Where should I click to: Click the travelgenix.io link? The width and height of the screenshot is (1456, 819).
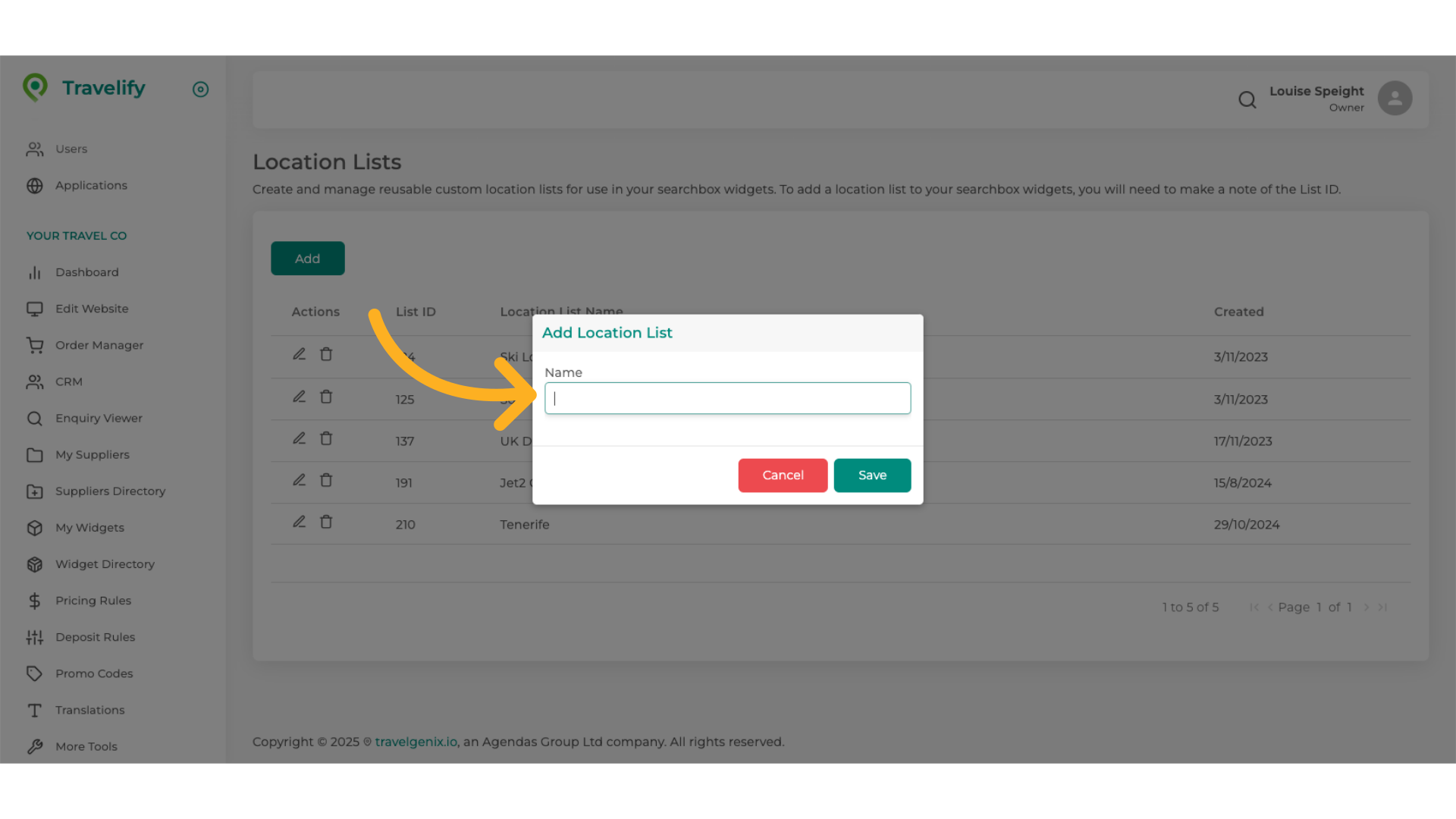coord(416,742)
